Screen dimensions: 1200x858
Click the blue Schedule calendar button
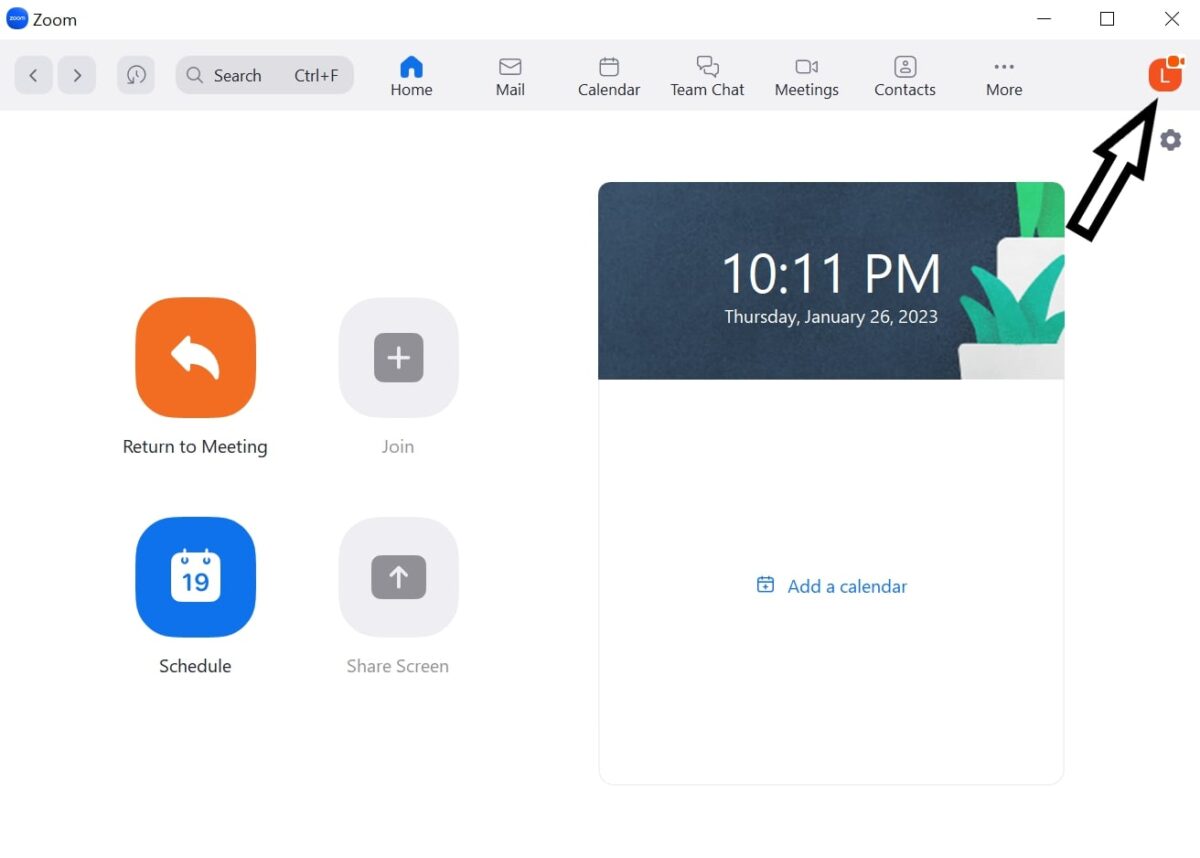(x=196, y=577)
